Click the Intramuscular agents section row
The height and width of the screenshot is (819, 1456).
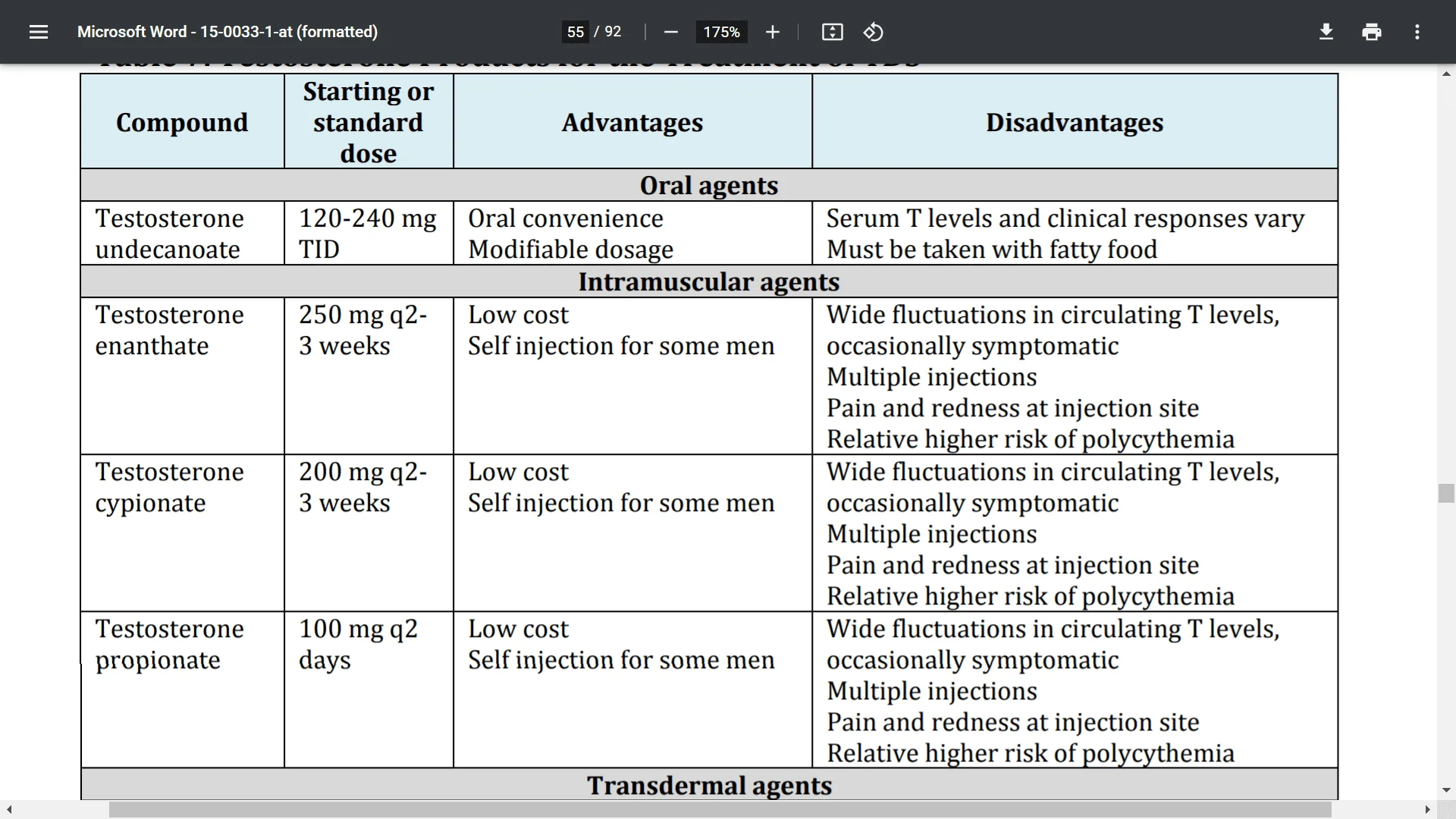(708, 282)
